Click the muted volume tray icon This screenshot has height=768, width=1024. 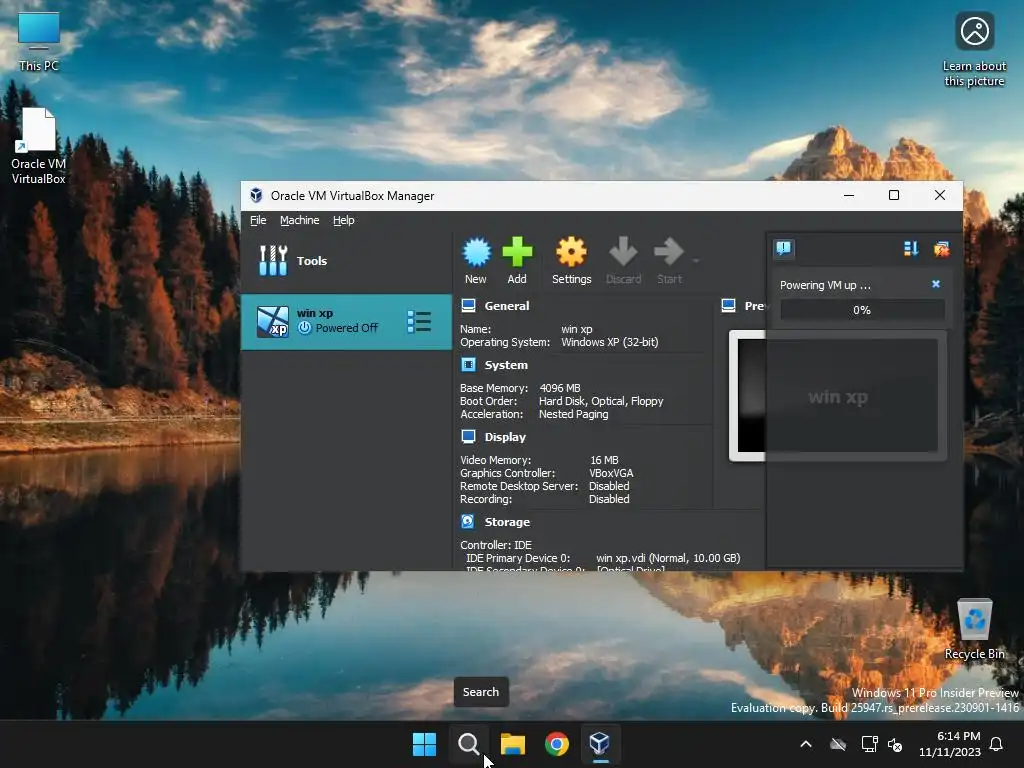(x=895, y=744)
